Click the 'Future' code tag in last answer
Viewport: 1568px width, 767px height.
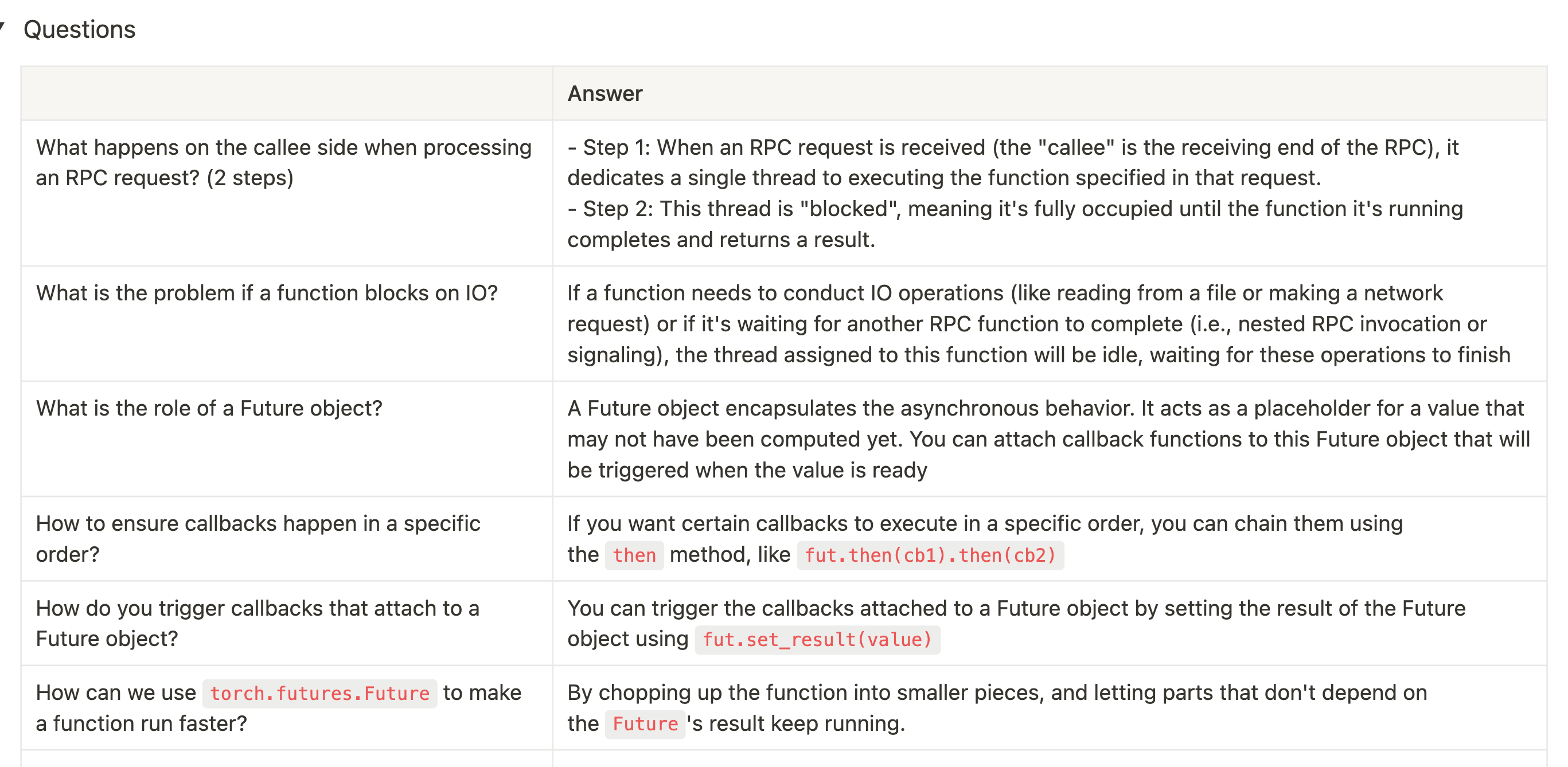click(645, 724)
